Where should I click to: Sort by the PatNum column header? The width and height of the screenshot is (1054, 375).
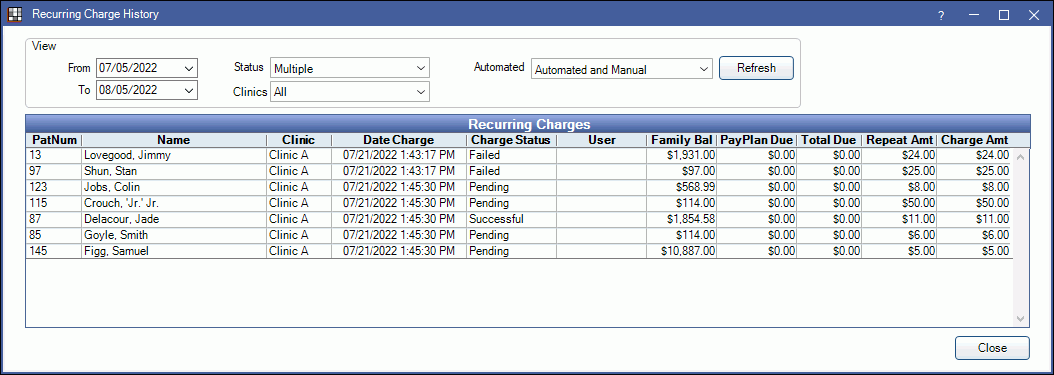click(x=54, y=140)
